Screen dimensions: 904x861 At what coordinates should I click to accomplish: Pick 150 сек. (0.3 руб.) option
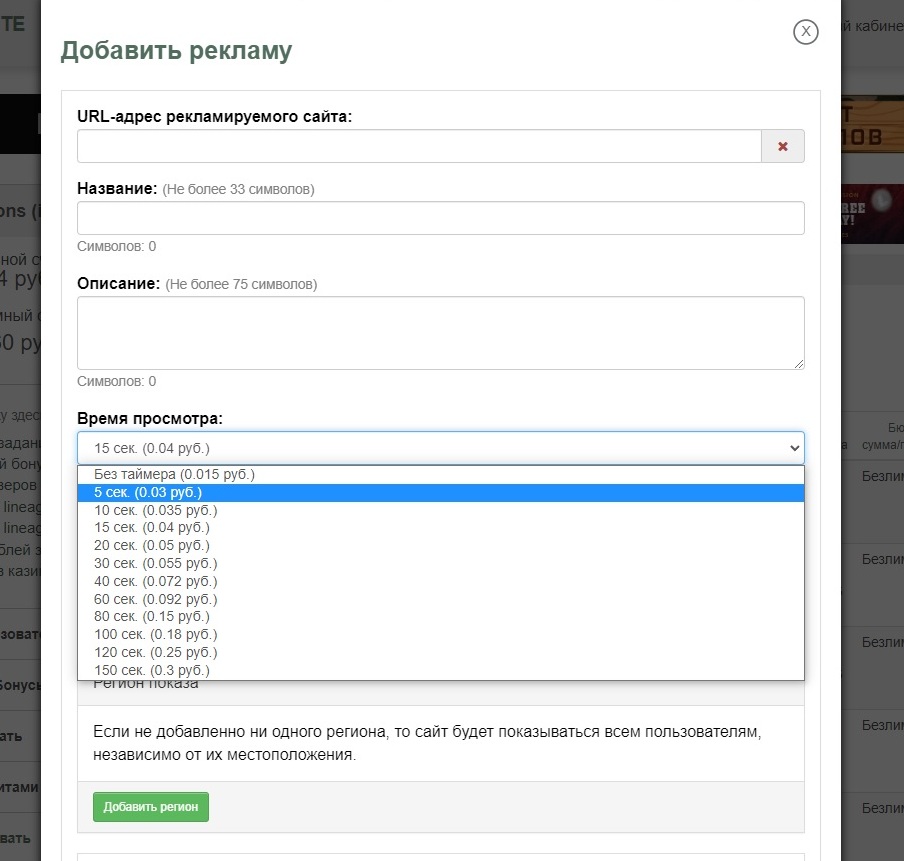[152, 670]
